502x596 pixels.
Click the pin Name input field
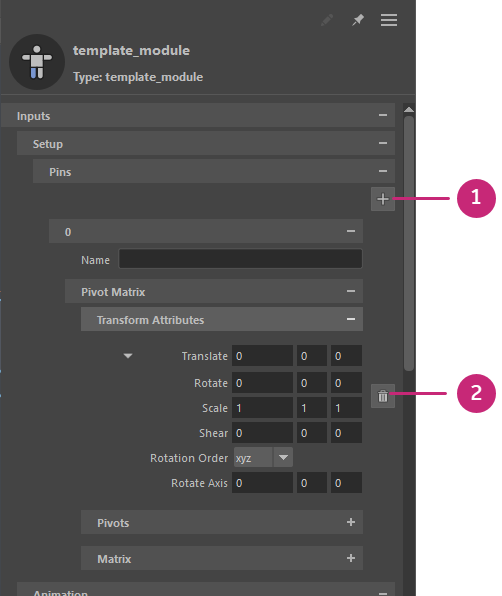pyautogui.click(x=240, y=259)
